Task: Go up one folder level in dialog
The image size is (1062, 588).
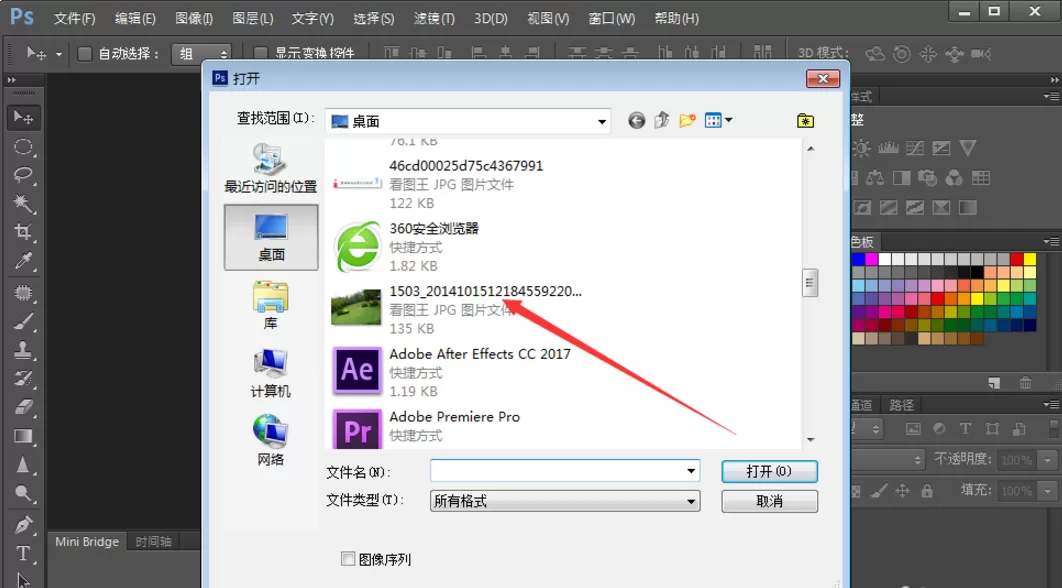Action: pyautogui.click(x=662, y=121)
